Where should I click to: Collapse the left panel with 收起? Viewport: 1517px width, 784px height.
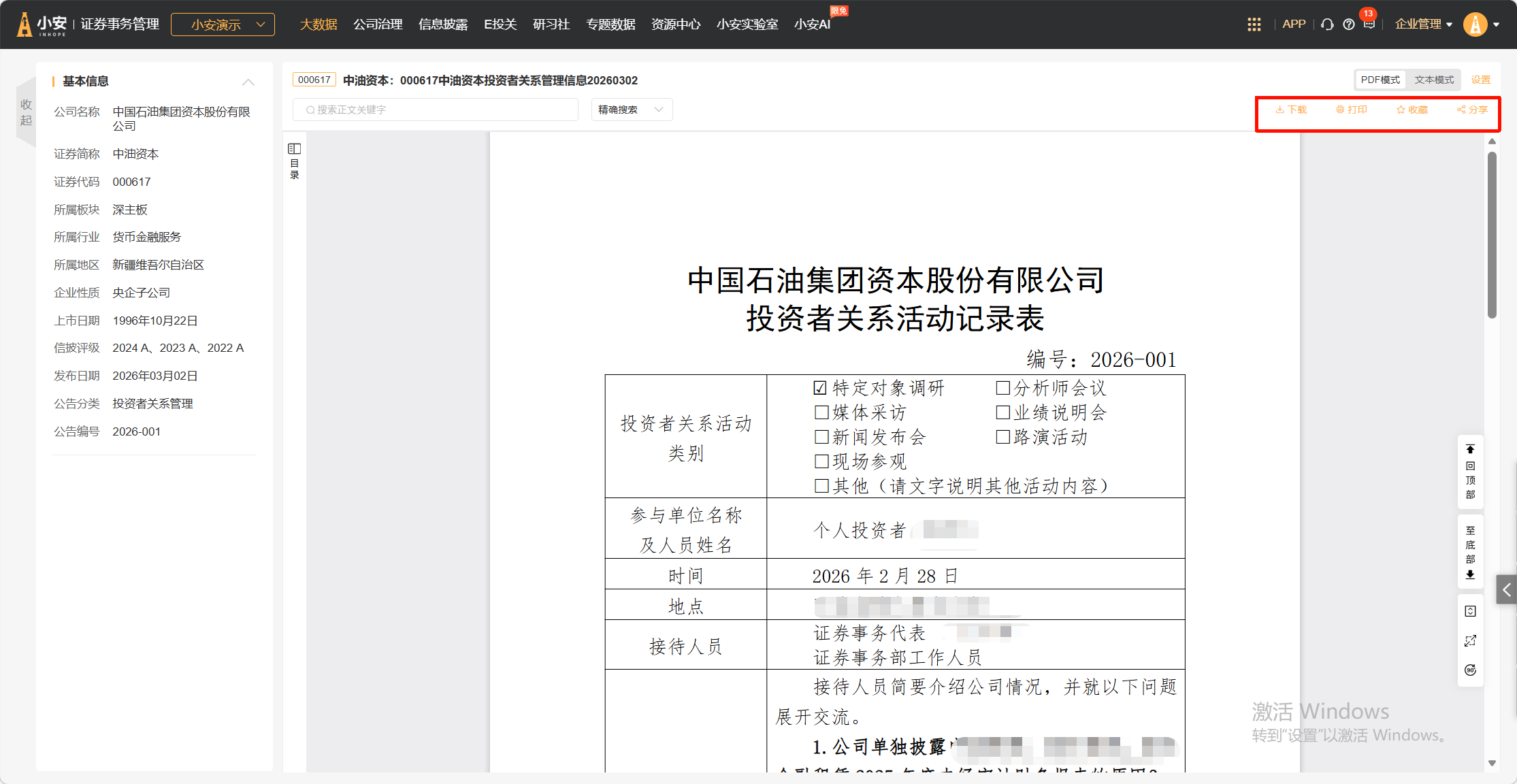click(26, 112)
